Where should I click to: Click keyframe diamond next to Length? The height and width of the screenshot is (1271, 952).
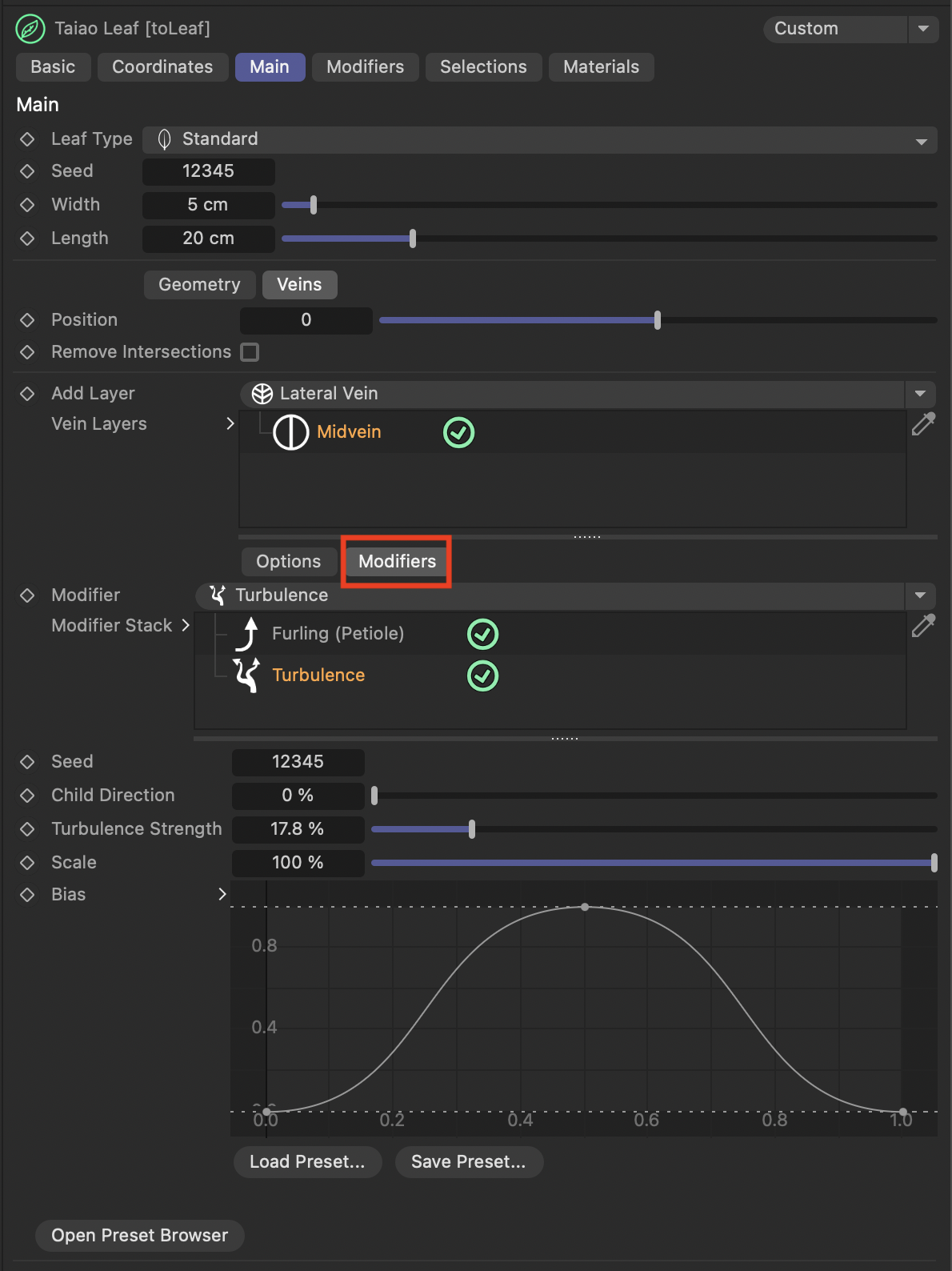point(27,239)
